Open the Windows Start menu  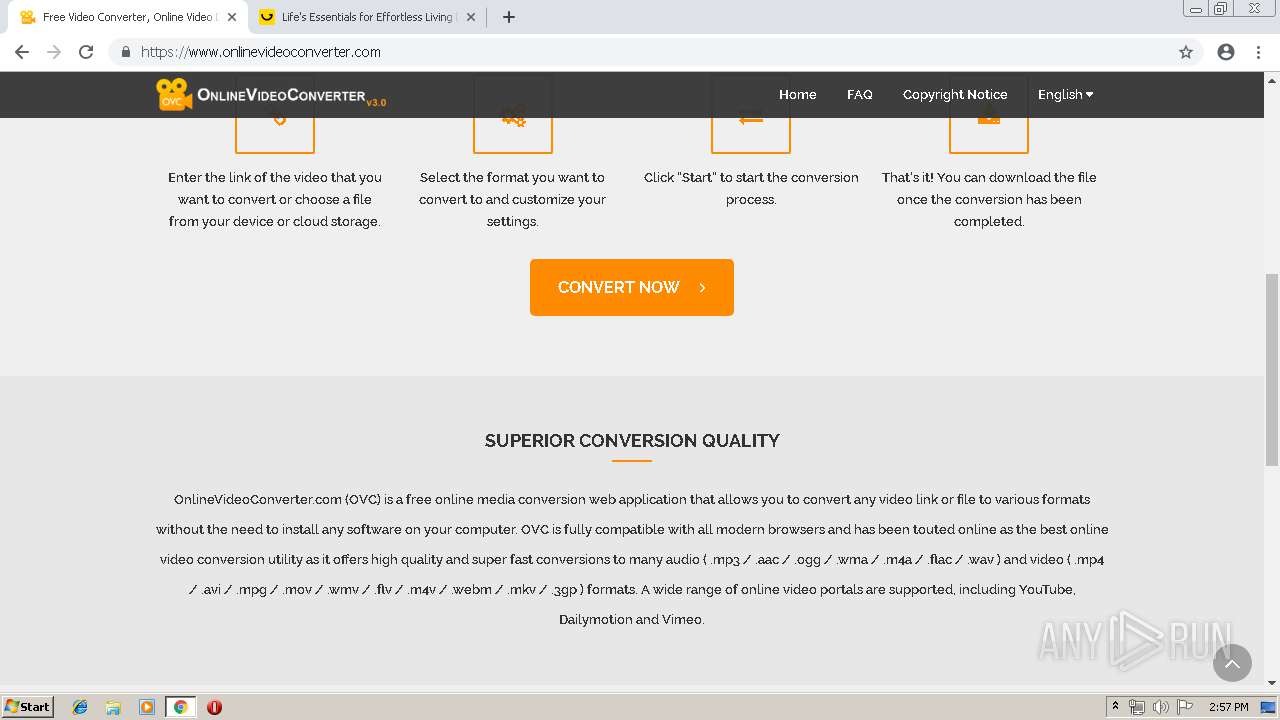pos(27,707)
